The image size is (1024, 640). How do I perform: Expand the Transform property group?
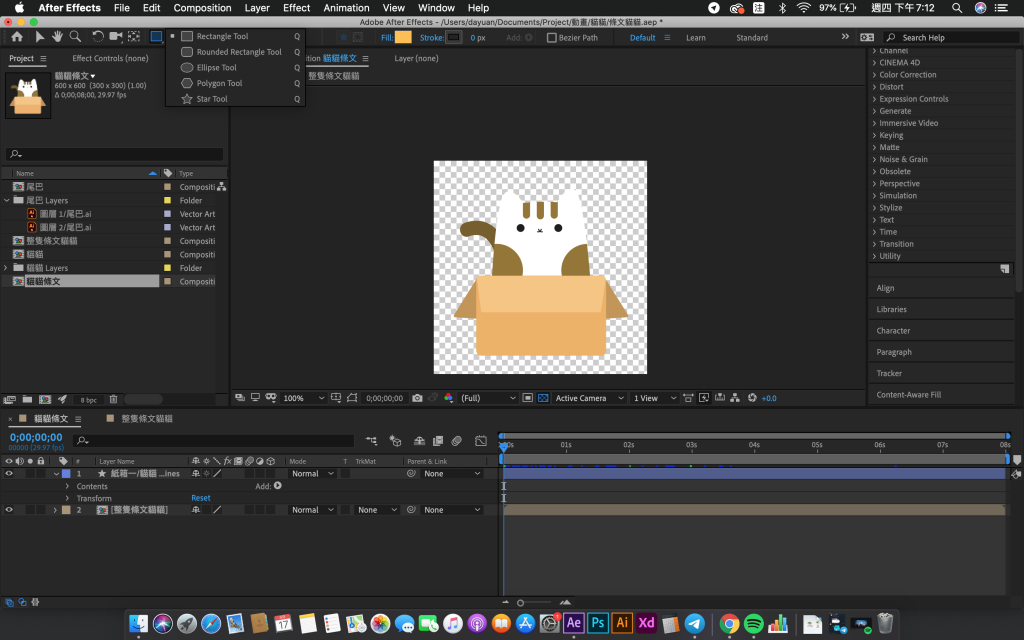[67, 498]
